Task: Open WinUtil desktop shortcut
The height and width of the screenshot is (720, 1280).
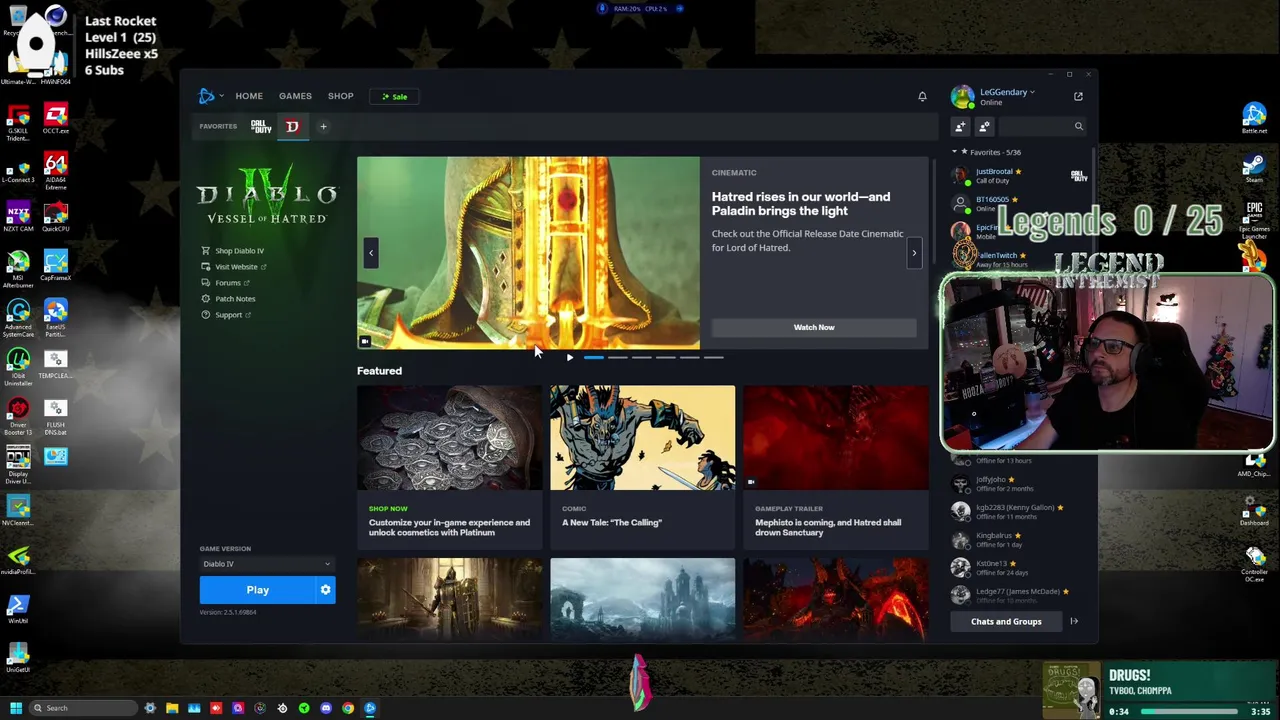Action: click(18, 610)
